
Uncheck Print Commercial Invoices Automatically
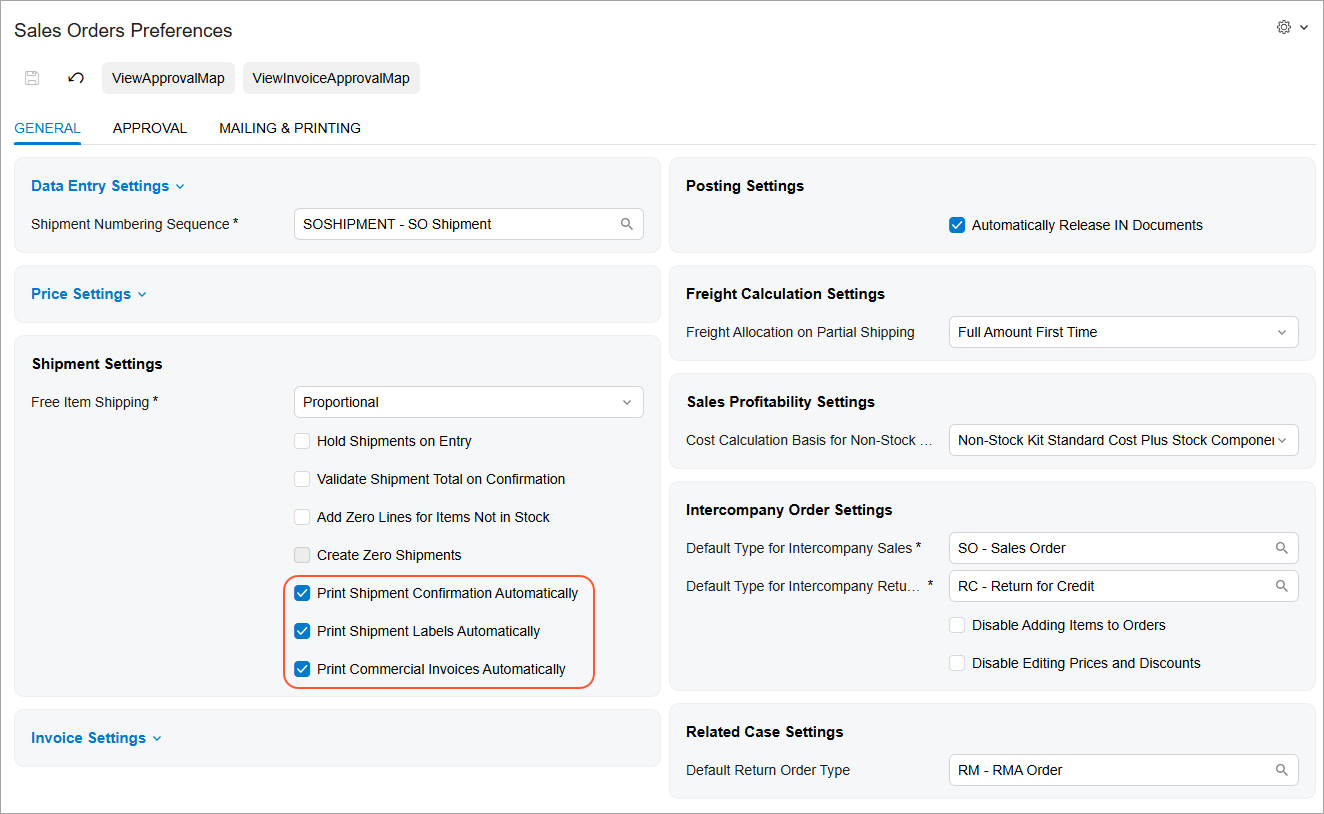(x=302, y=669)
